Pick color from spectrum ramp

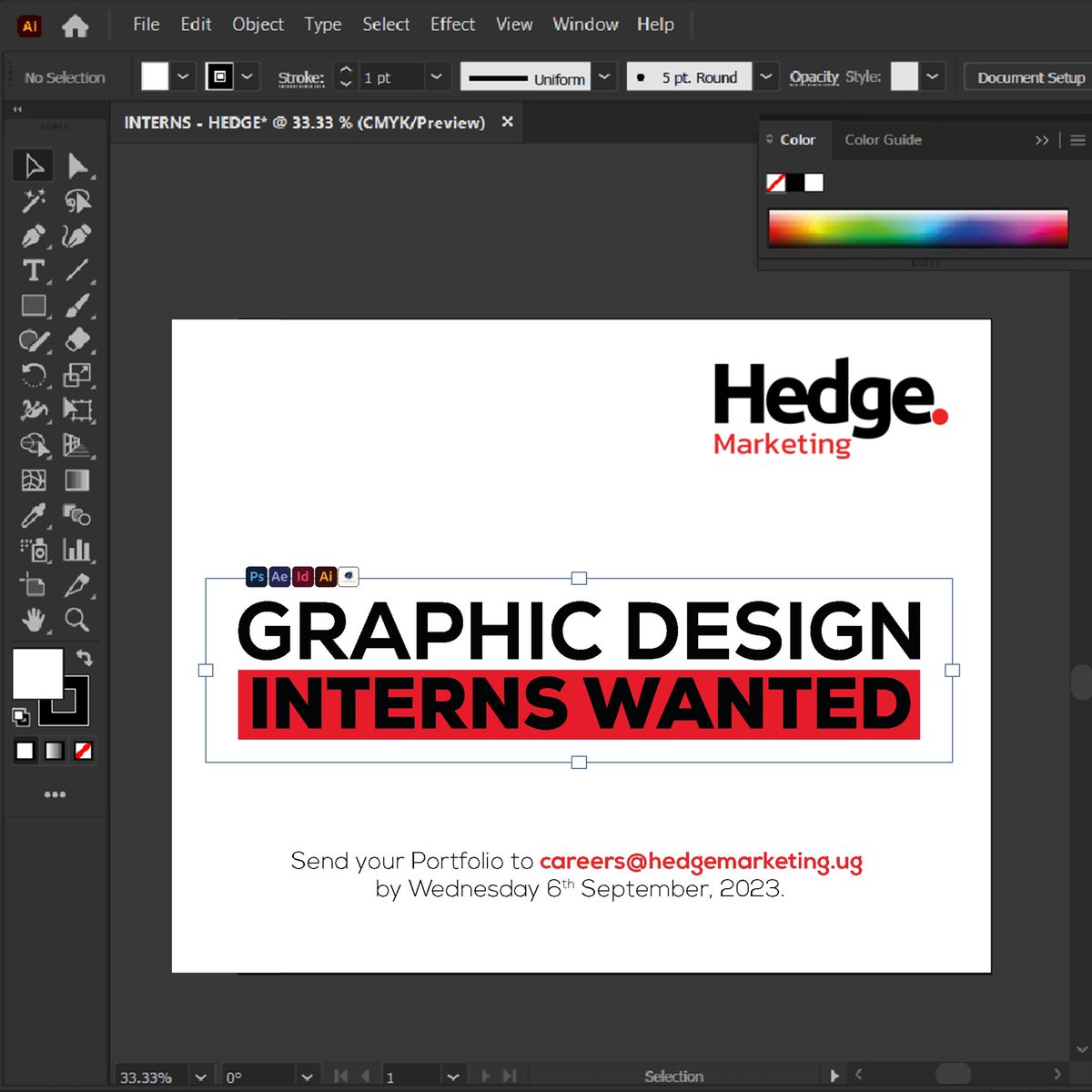tap(917, 228)
